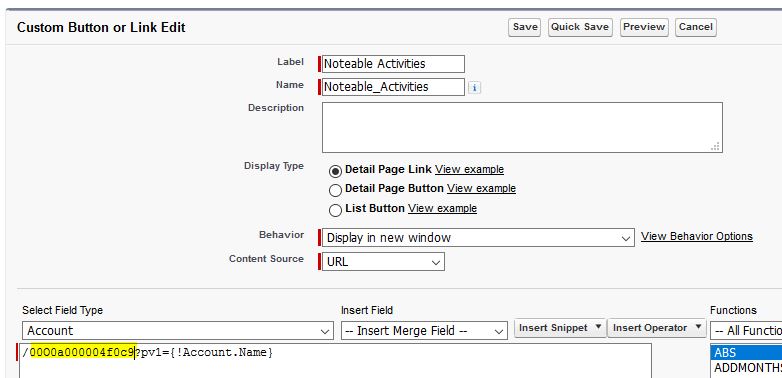
Task: Open View example for List Button
Action: point(442,208)
